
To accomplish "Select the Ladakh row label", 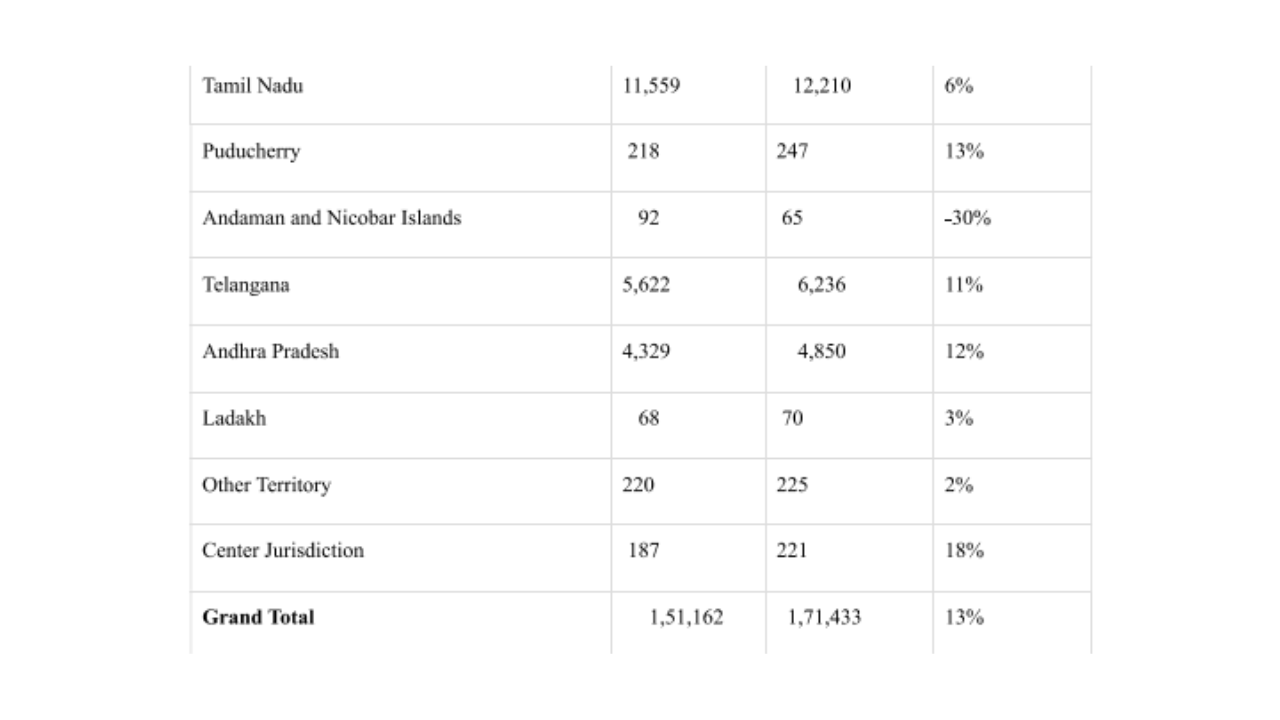I will tap(234, 418).
